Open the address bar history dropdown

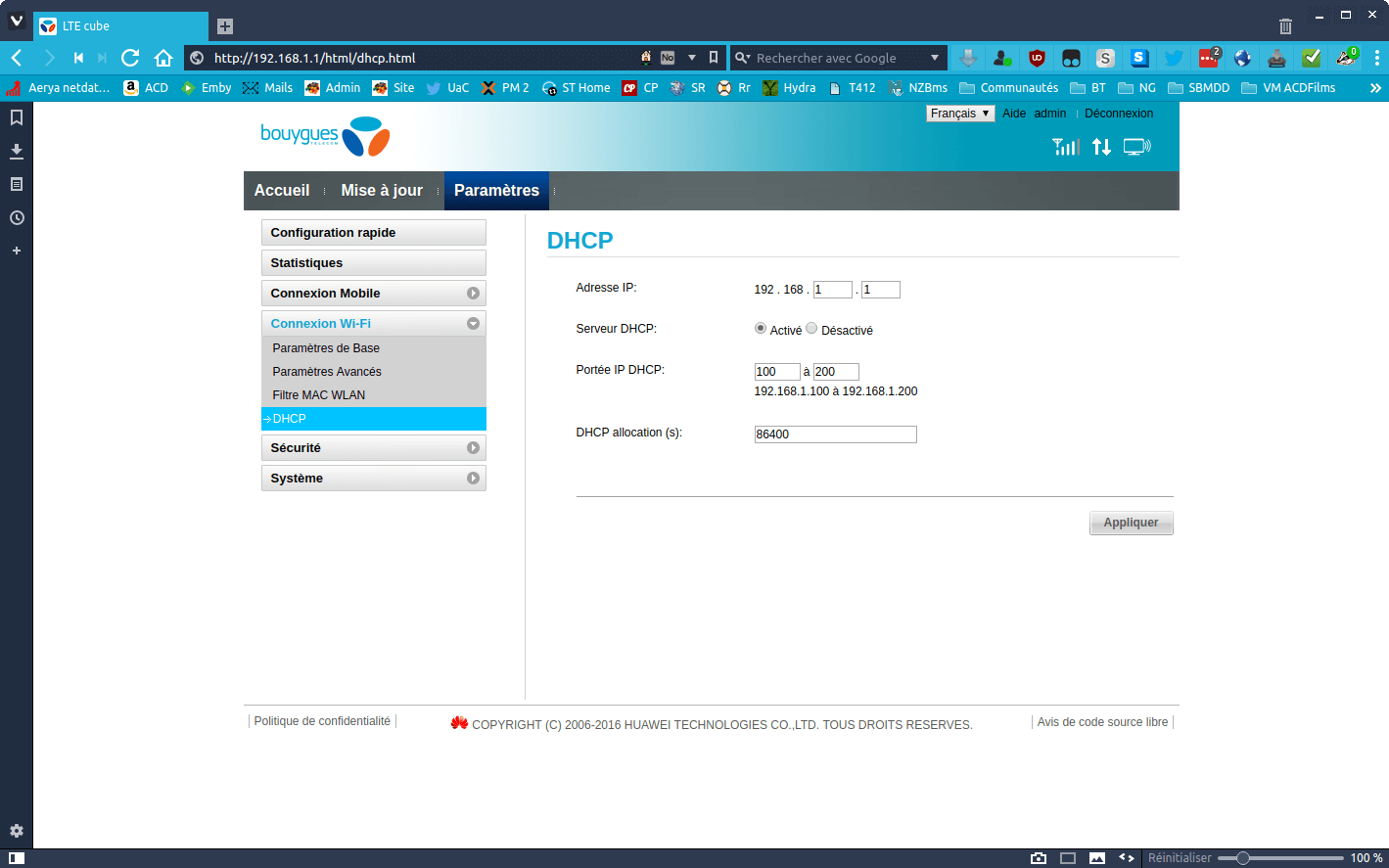point(692,58)
